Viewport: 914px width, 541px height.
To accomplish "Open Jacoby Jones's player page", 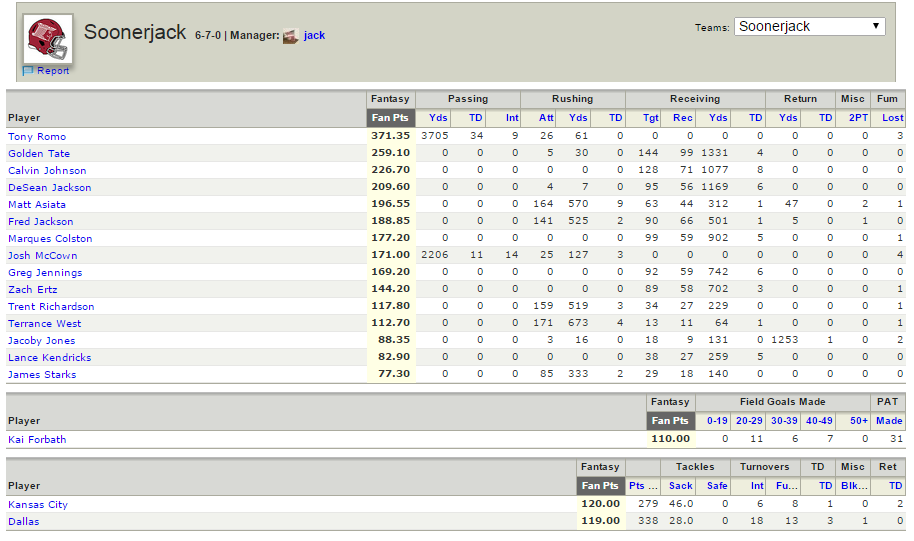I will 41,340.
